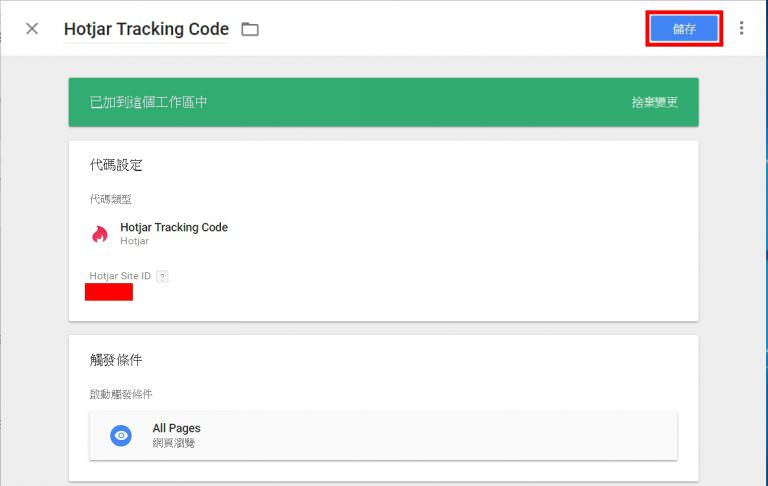The height and width of the screenshot is (486, 768).
Task: Click the blue eye icon of All Pages trigger
Action: pyautogui.click(x=121, y=435)
